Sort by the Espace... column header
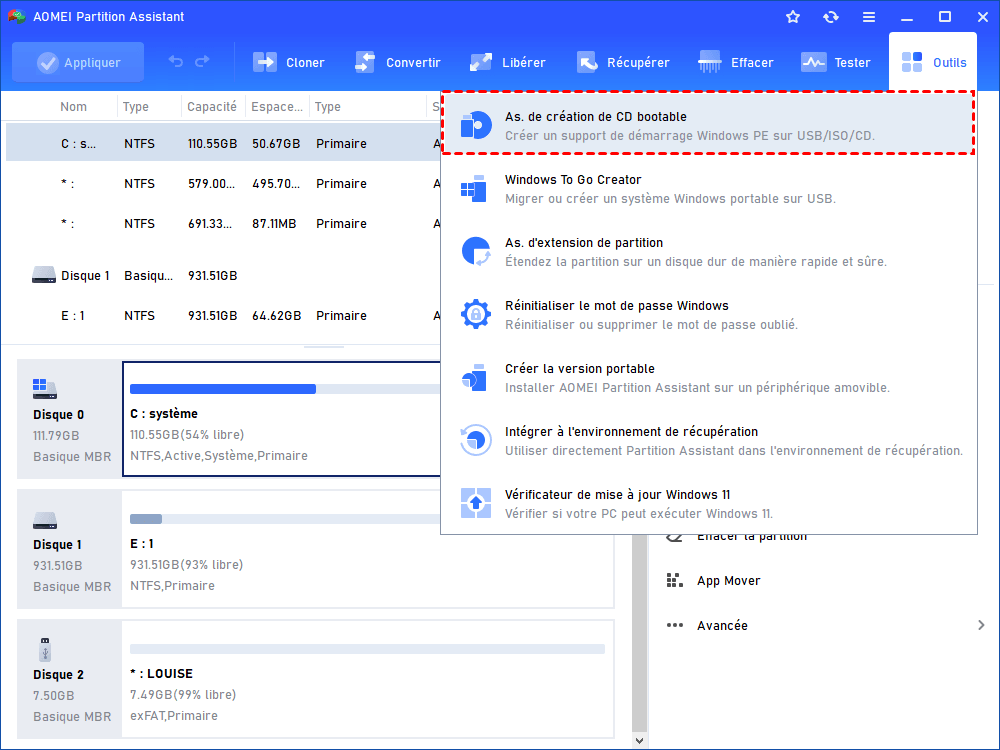This screenshot has height=750, width=1000. tap(277, 107)
